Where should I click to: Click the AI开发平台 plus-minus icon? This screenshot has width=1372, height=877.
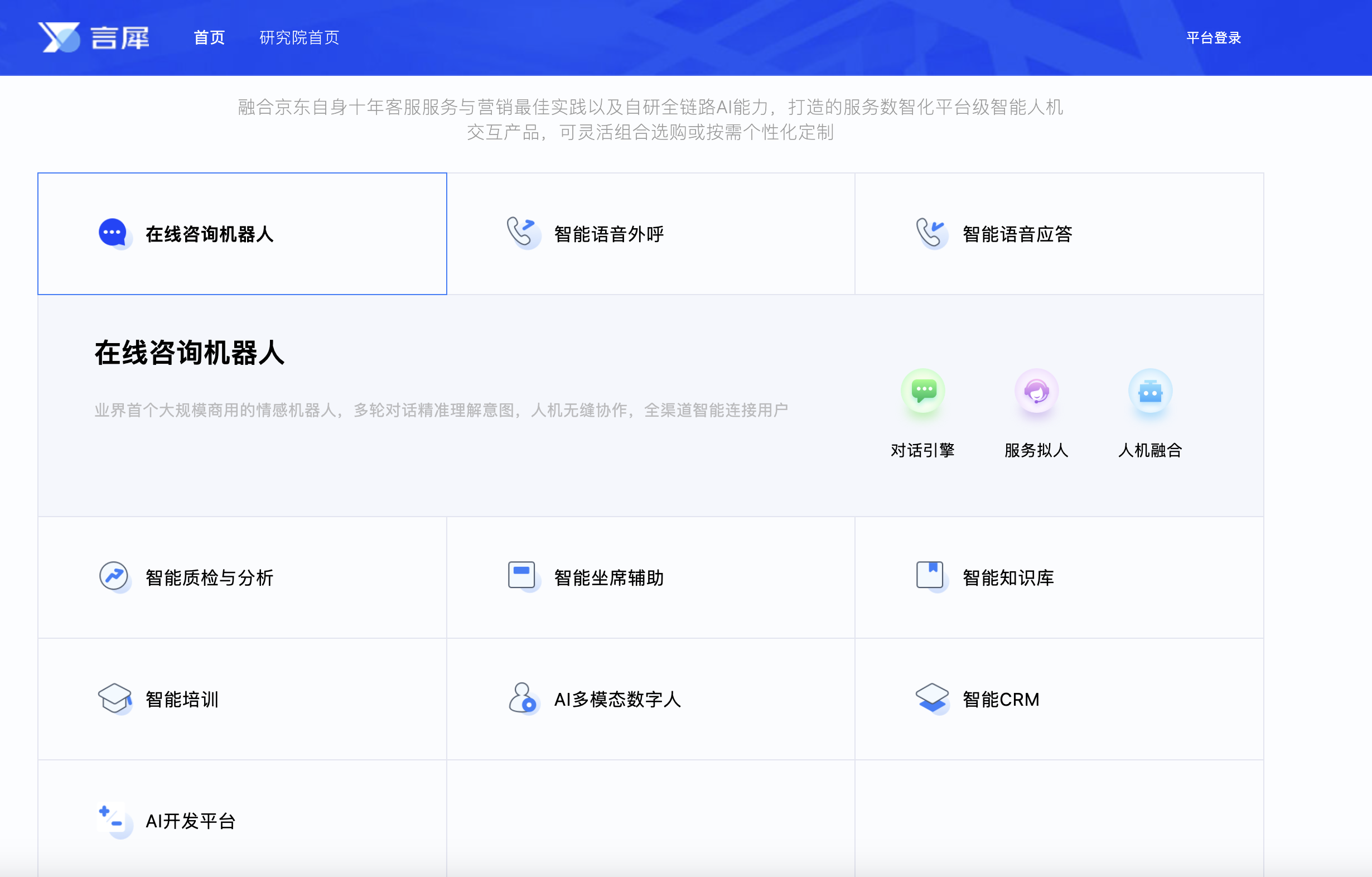113,820
